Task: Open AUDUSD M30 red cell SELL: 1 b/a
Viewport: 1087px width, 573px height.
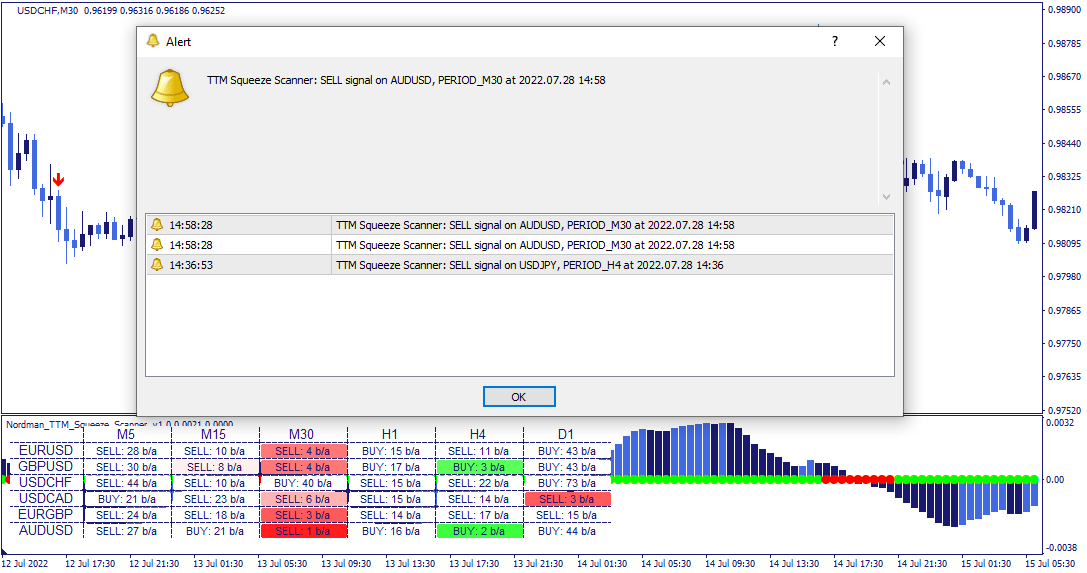Action: (304, 531)
